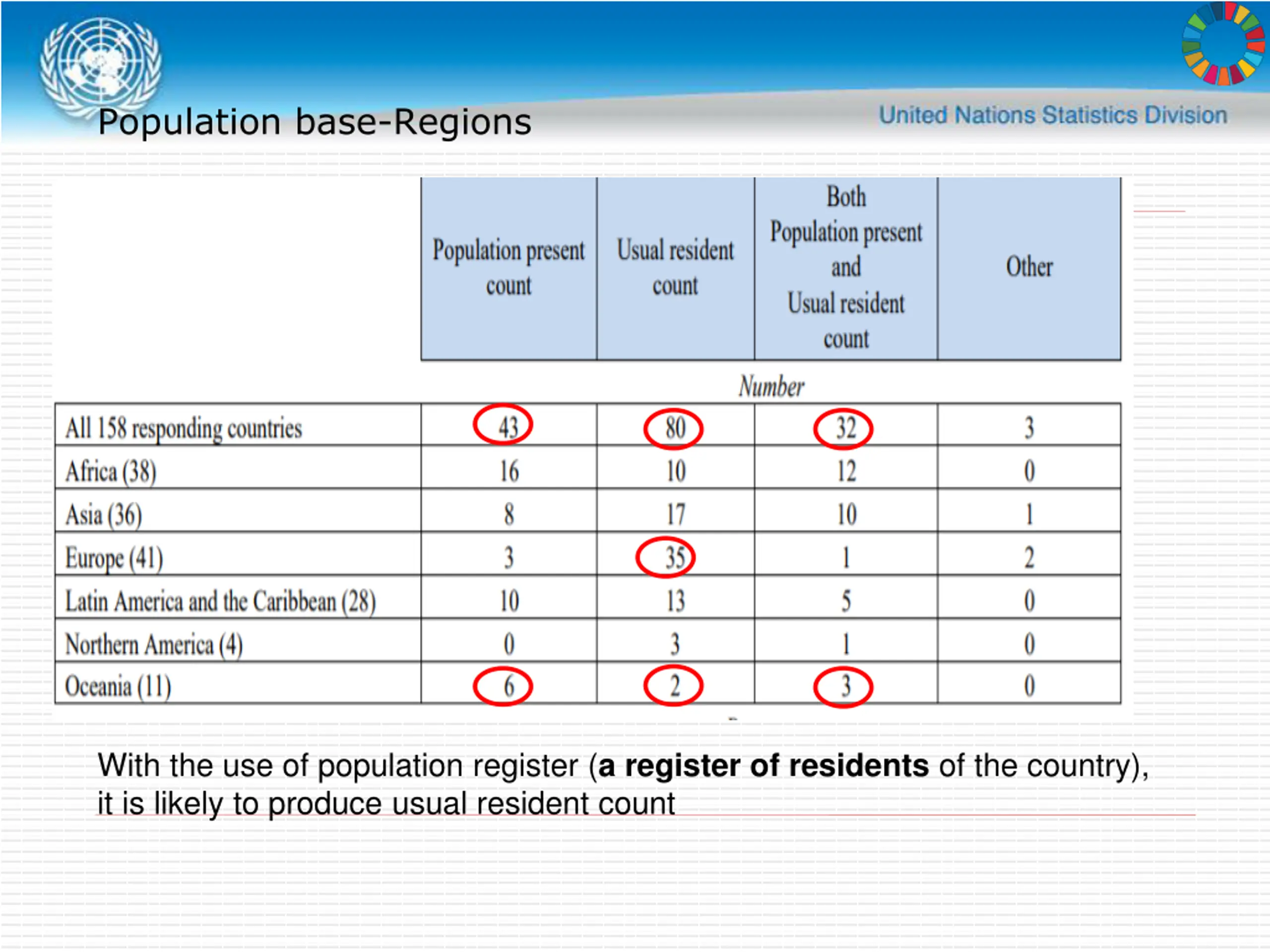Click Oceania's circled Usual resident value 2
1270x952 pixels.
[674, 686]
